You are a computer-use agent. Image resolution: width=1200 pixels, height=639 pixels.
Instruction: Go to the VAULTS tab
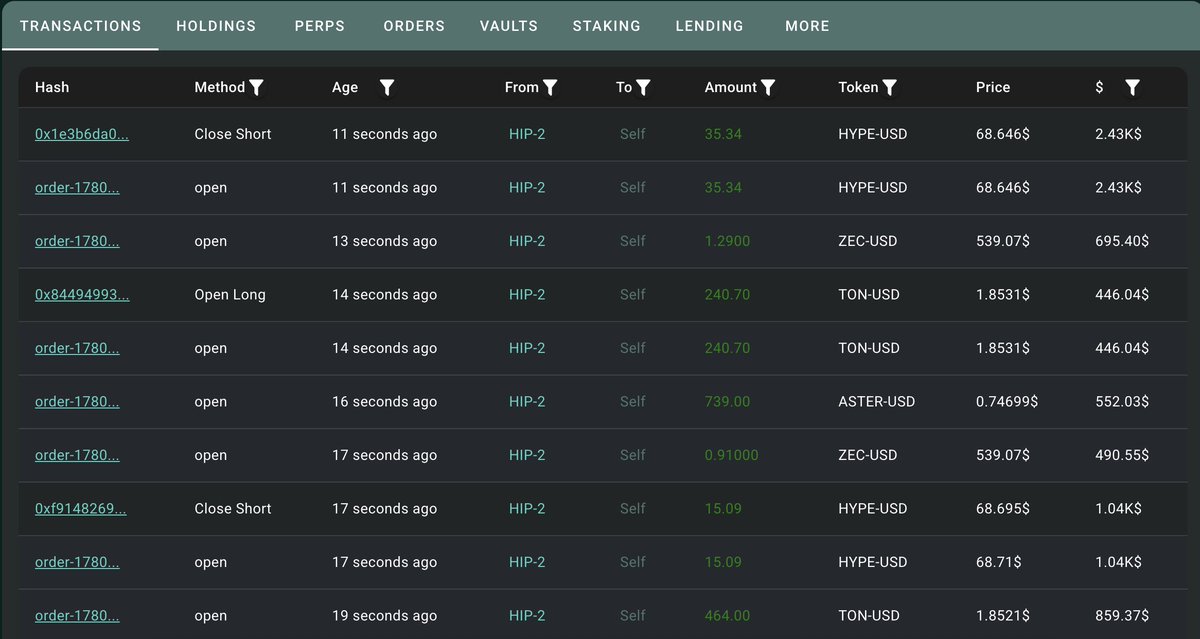tap(509, 26)
